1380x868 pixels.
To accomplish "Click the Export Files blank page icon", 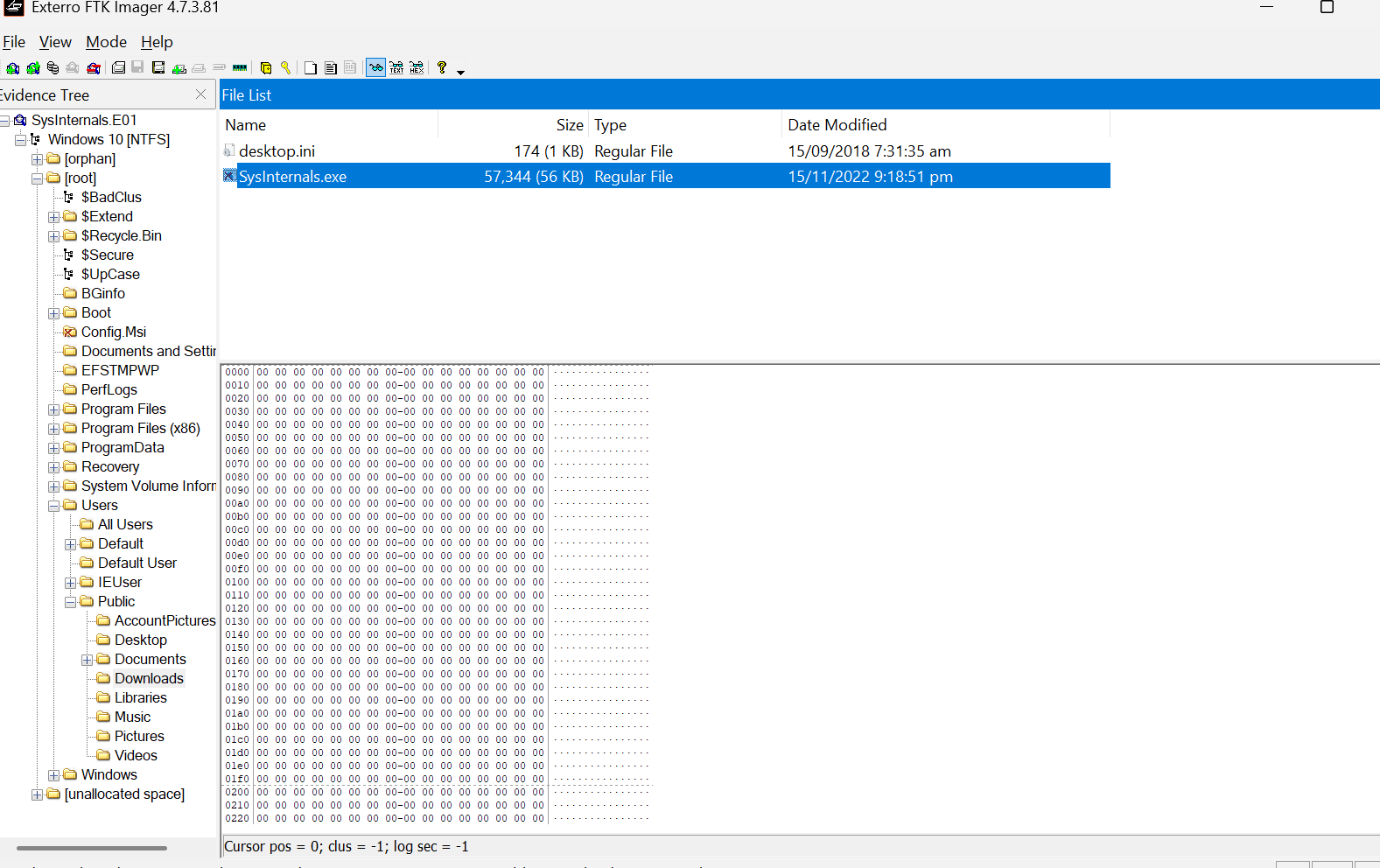I will 311,67.
